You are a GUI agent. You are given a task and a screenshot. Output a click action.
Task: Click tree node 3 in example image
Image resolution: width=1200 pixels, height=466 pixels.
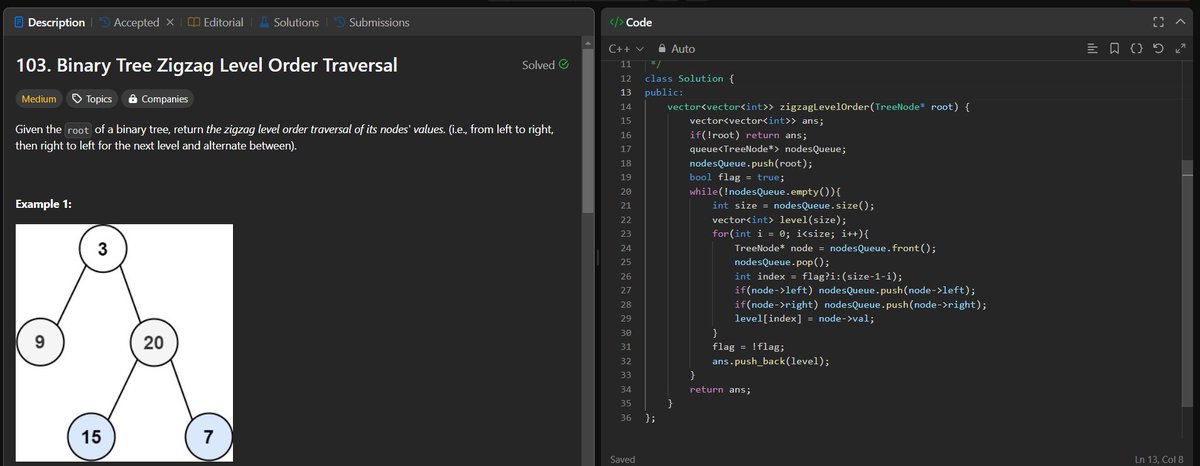(101, 249)
